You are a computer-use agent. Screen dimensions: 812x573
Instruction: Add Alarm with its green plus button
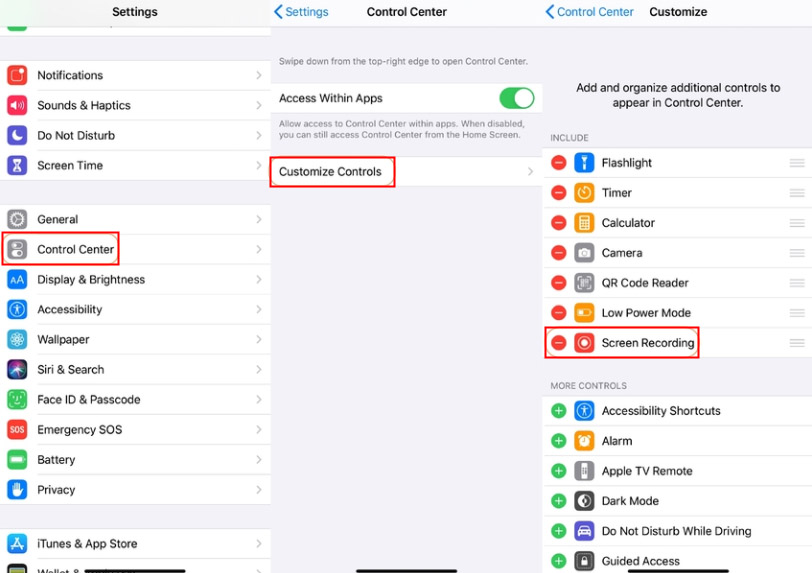coord(558,441)
